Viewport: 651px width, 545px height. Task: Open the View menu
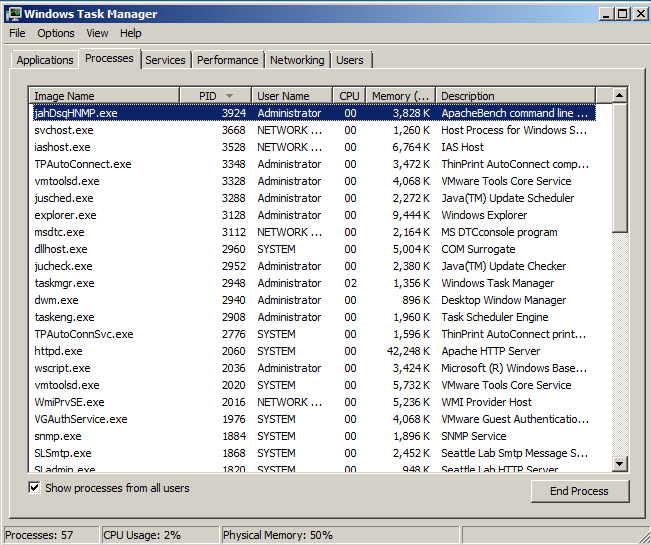pos(97,33)
